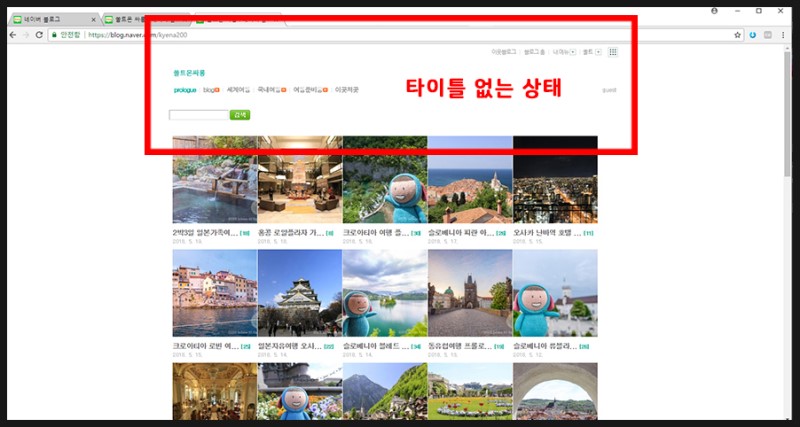Open post title 오사카 난바역 호텔 …

click(546, 233)
